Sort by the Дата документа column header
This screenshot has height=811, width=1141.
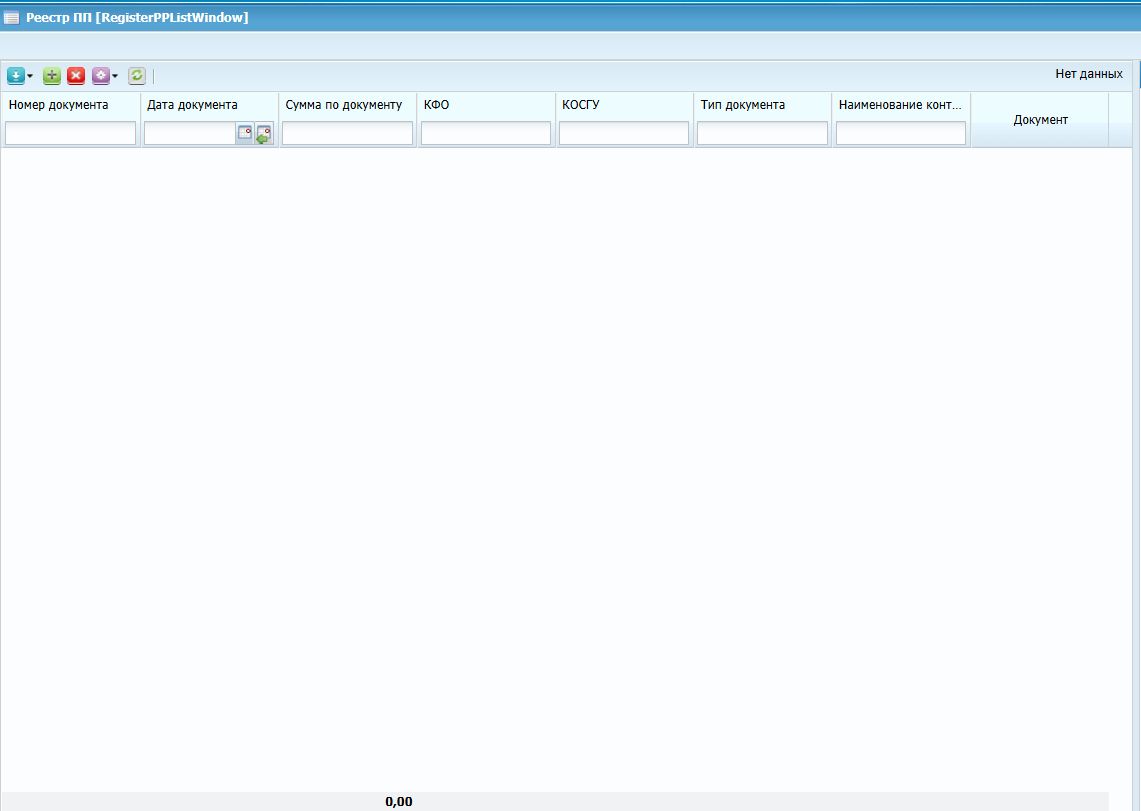click(x=192, y=105)
